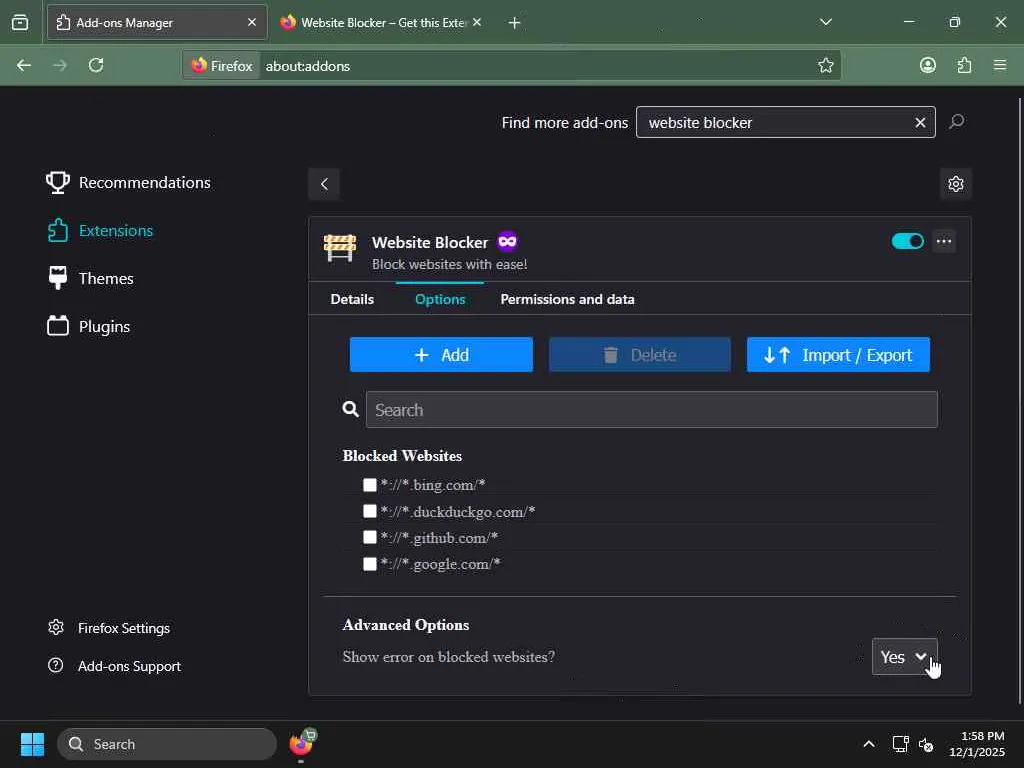This screenshot has height=768, width=1024.
Task: Open the show error Yes dropdown
Action: [x=904, y=657]
